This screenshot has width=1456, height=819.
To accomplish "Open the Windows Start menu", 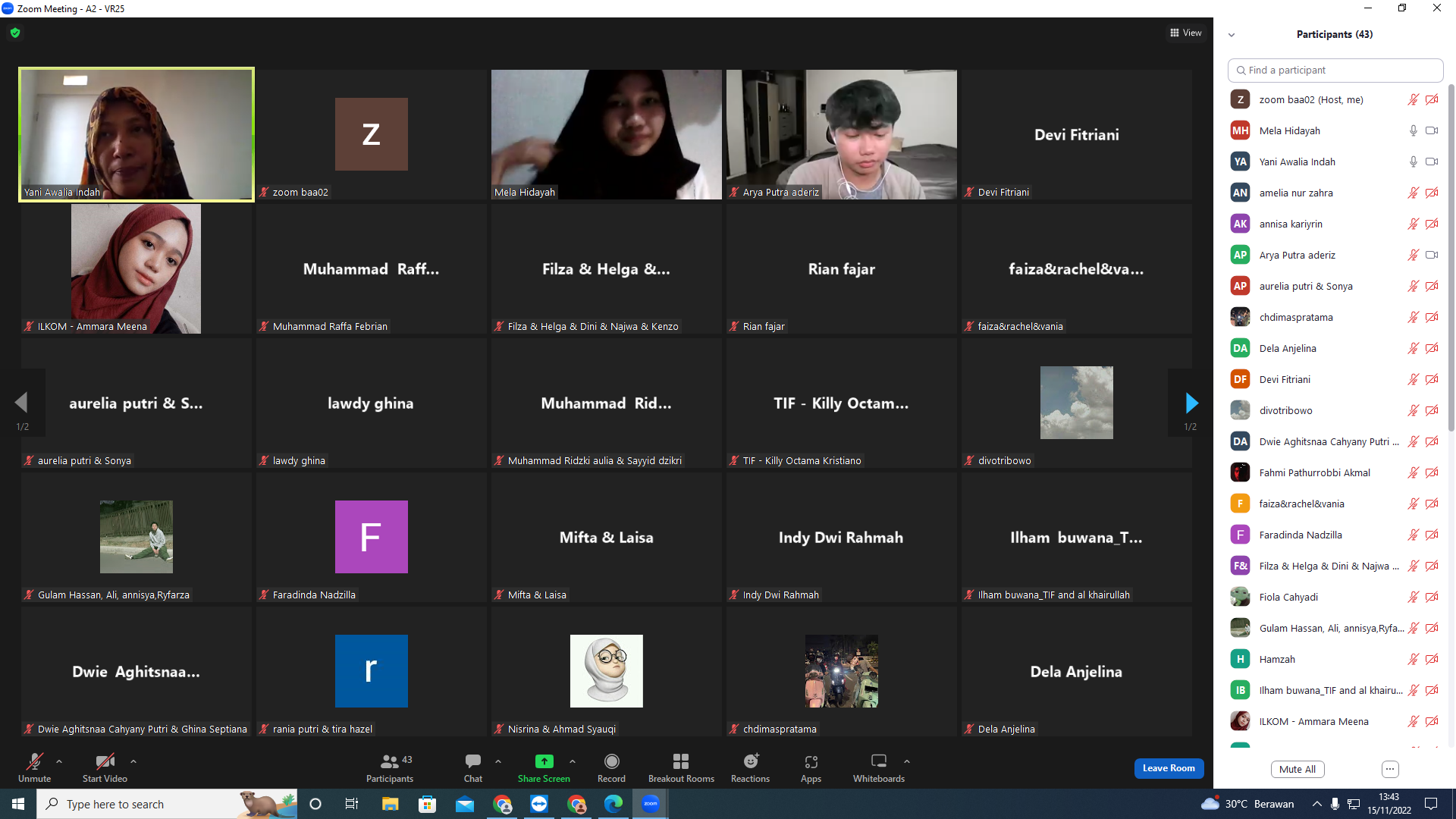I will coord(18,804).
